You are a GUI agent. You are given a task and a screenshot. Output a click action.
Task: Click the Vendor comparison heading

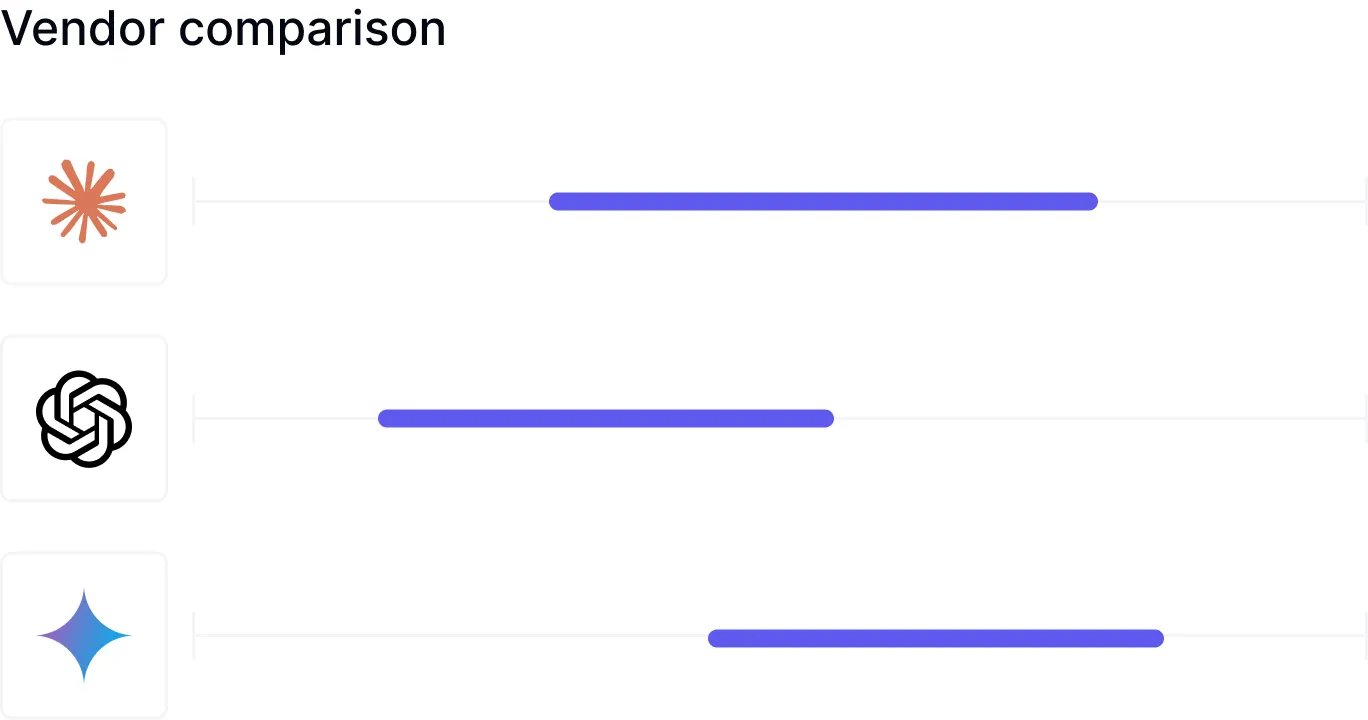coord(223,29)
